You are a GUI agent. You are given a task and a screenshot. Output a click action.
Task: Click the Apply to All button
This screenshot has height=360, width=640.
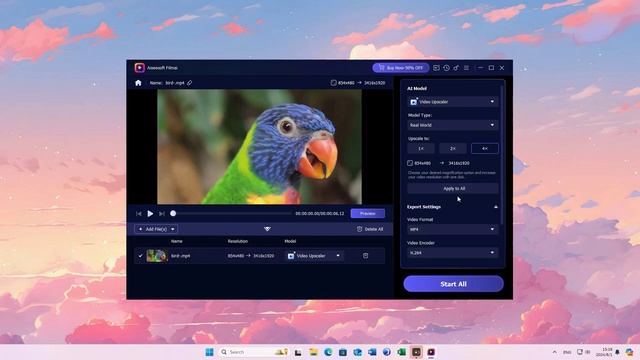tap(453, 189)
